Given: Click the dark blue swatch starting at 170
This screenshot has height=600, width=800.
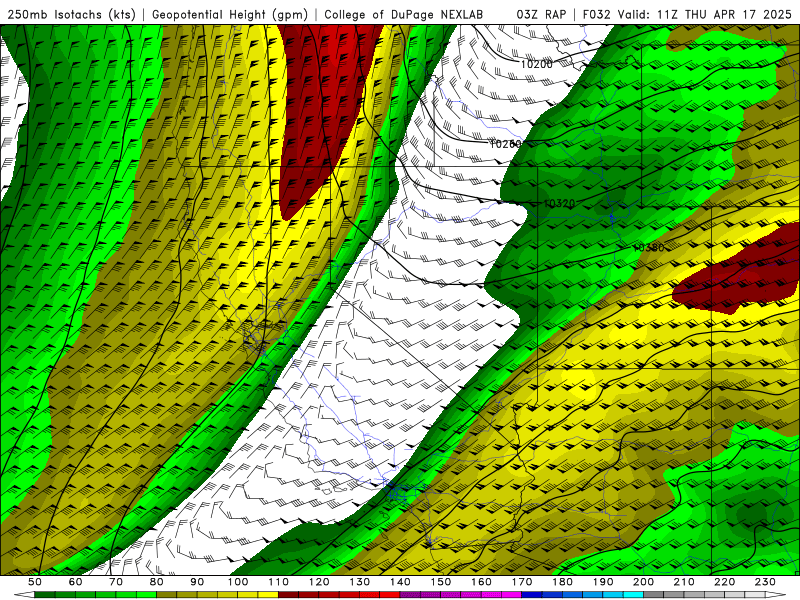Looking at the screenshot, I should [532, 595].
